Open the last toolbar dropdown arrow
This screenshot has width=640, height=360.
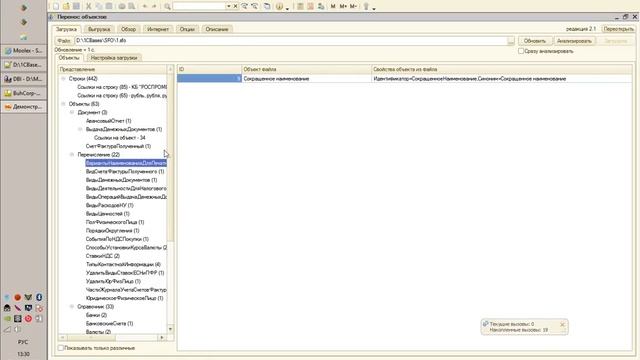(x=373, y=8)
